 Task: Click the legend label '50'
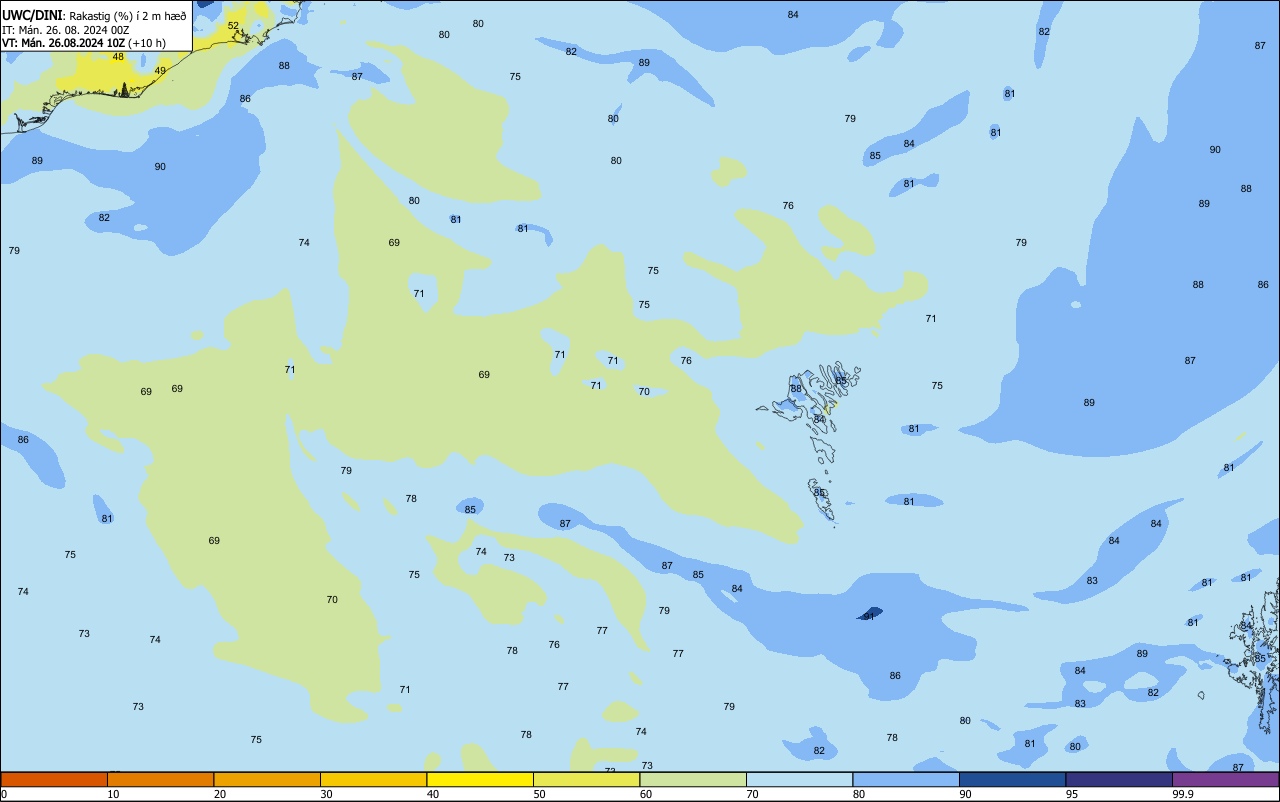click(539, 794)
